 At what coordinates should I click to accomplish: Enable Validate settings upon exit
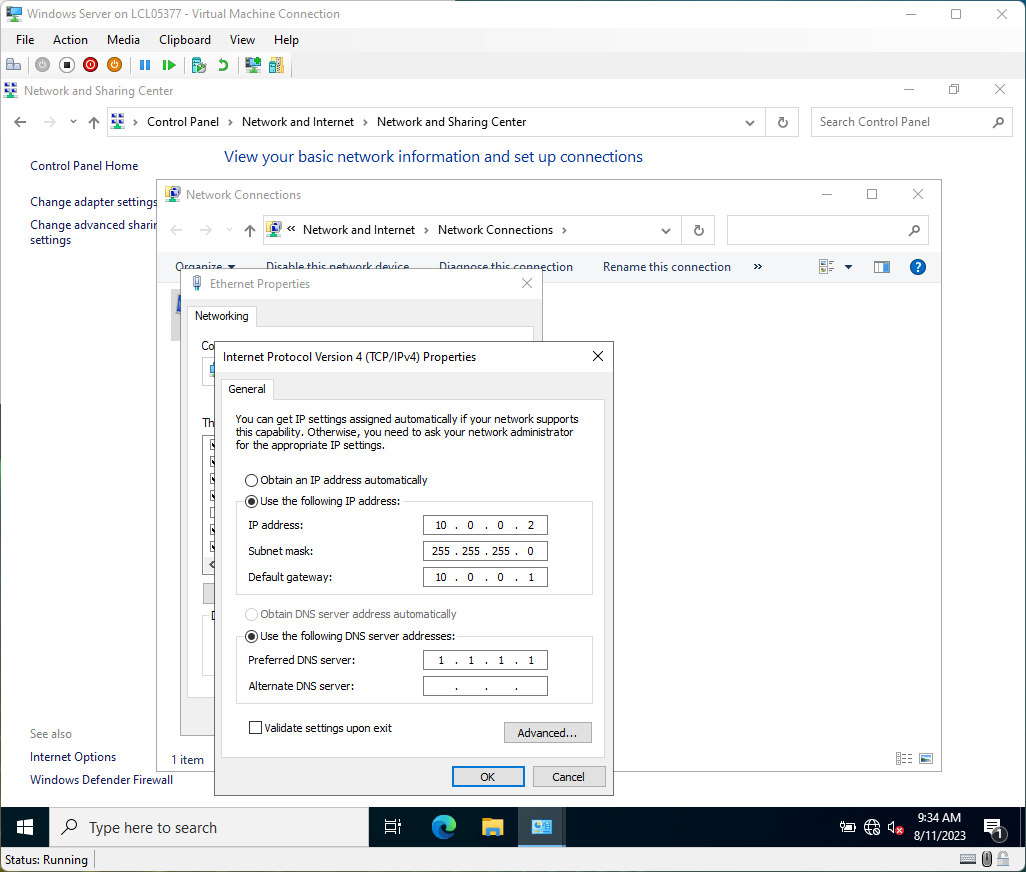coord(256,727)
